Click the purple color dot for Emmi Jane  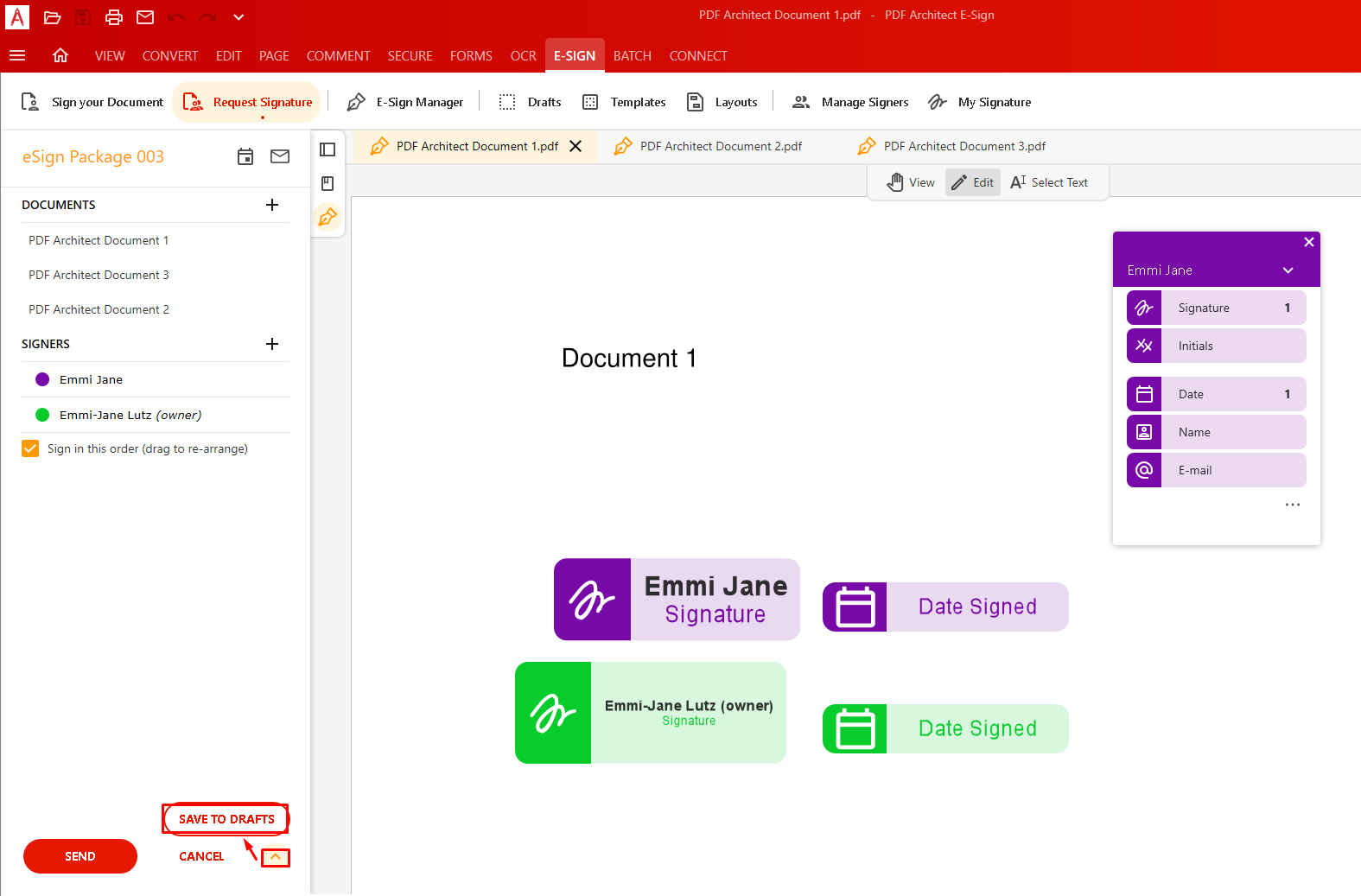point(42,379)
